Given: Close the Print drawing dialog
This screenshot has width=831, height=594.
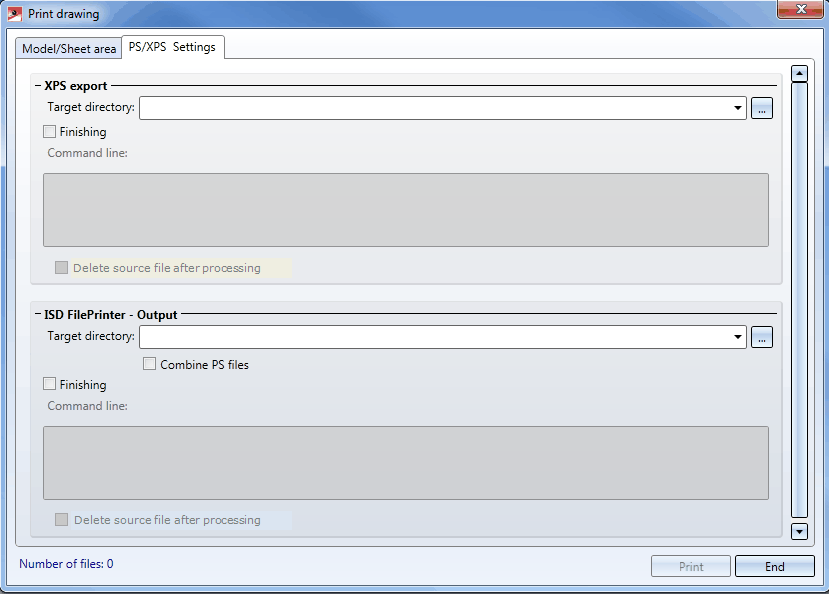Looking at the screenshot, I should coord(799,11).
